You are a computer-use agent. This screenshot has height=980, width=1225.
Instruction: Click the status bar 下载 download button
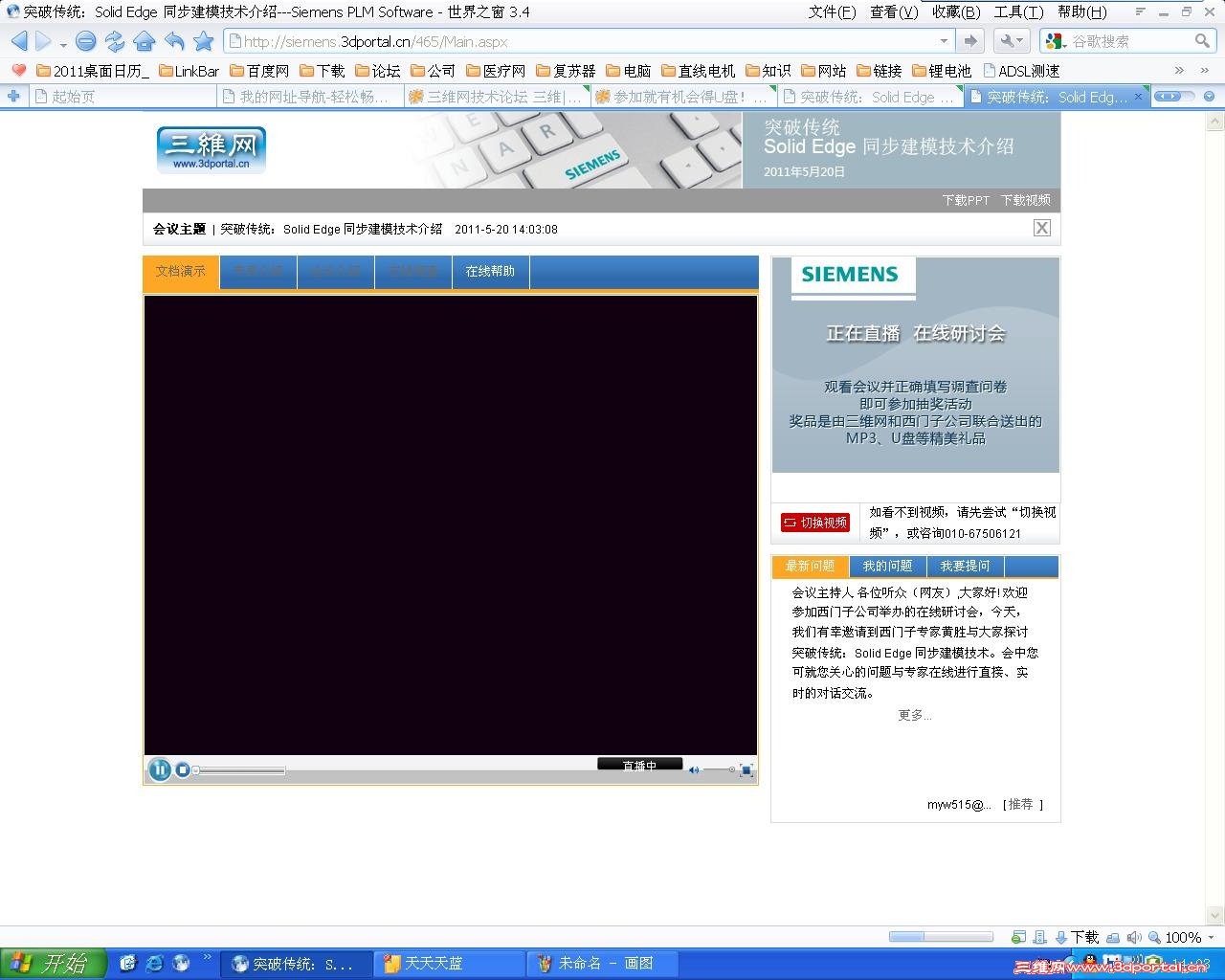[x=1076, y=938]
